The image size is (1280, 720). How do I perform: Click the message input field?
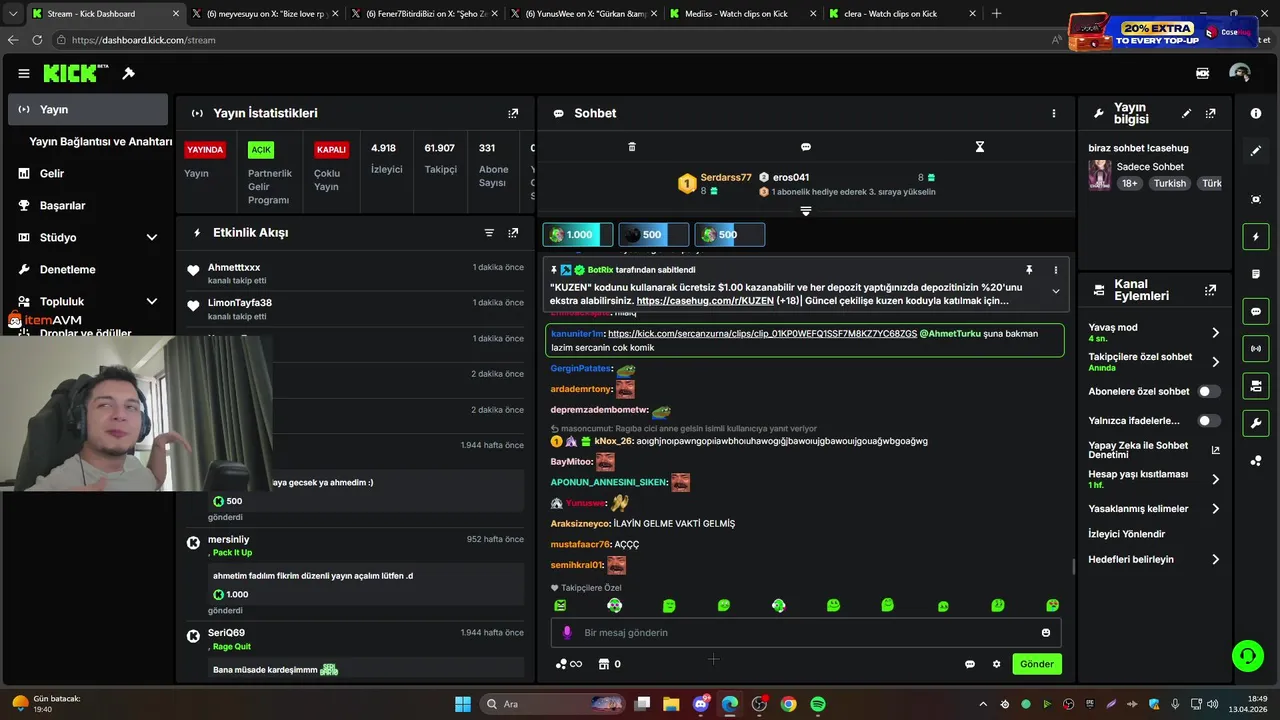click(806, 632)
